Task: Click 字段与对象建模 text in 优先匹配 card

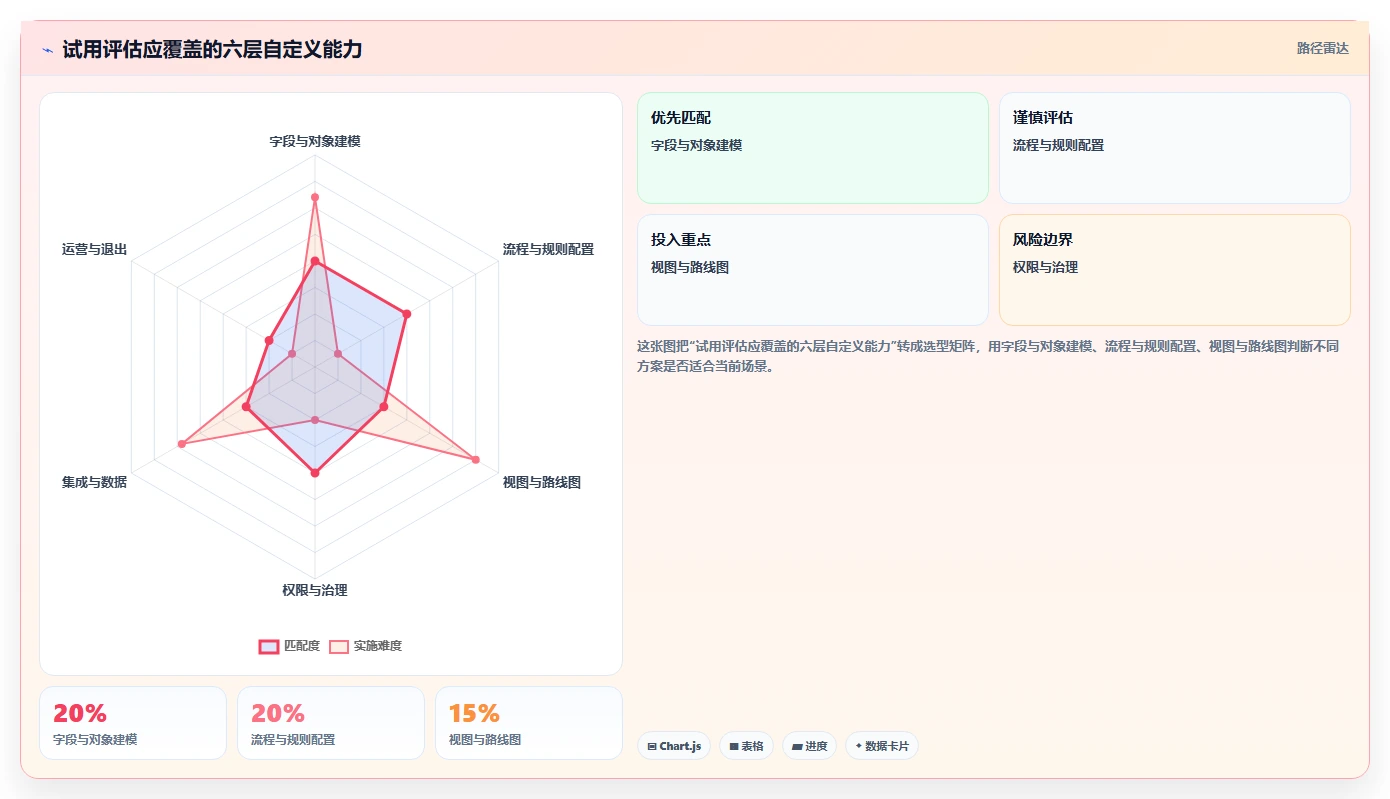Action: [697, 145]
